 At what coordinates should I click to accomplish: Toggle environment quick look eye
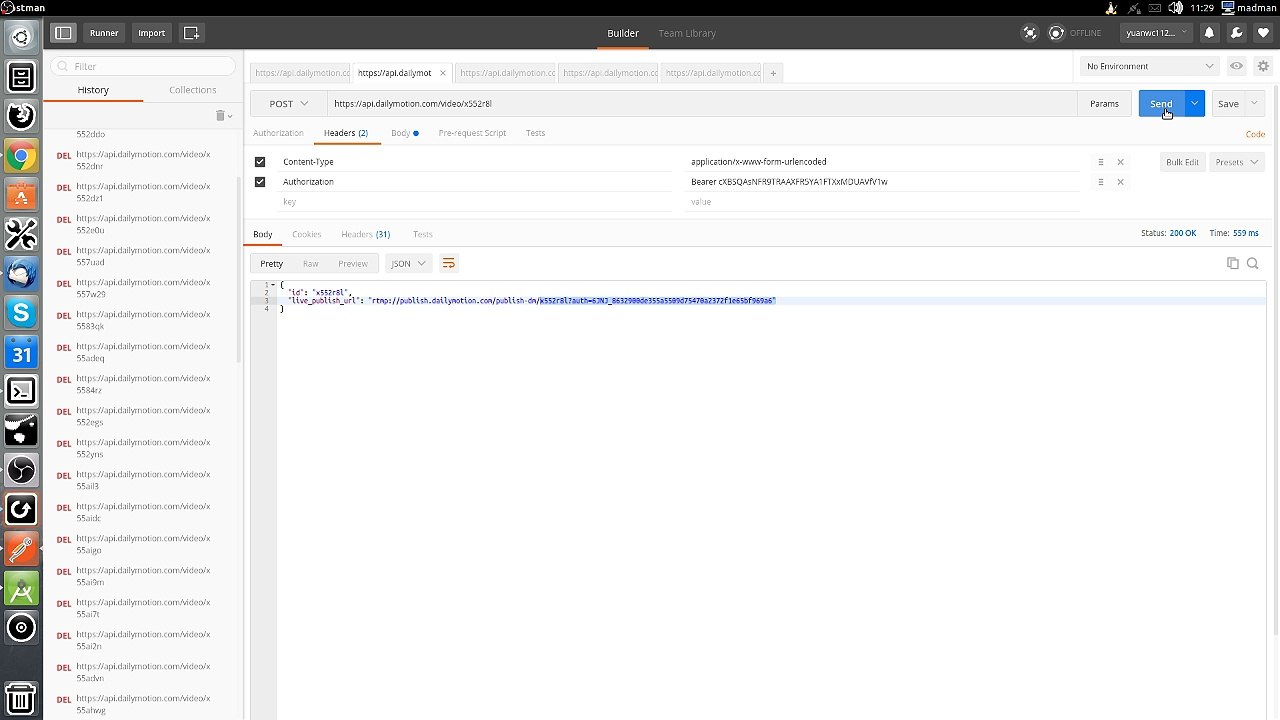pos(1237,66)
